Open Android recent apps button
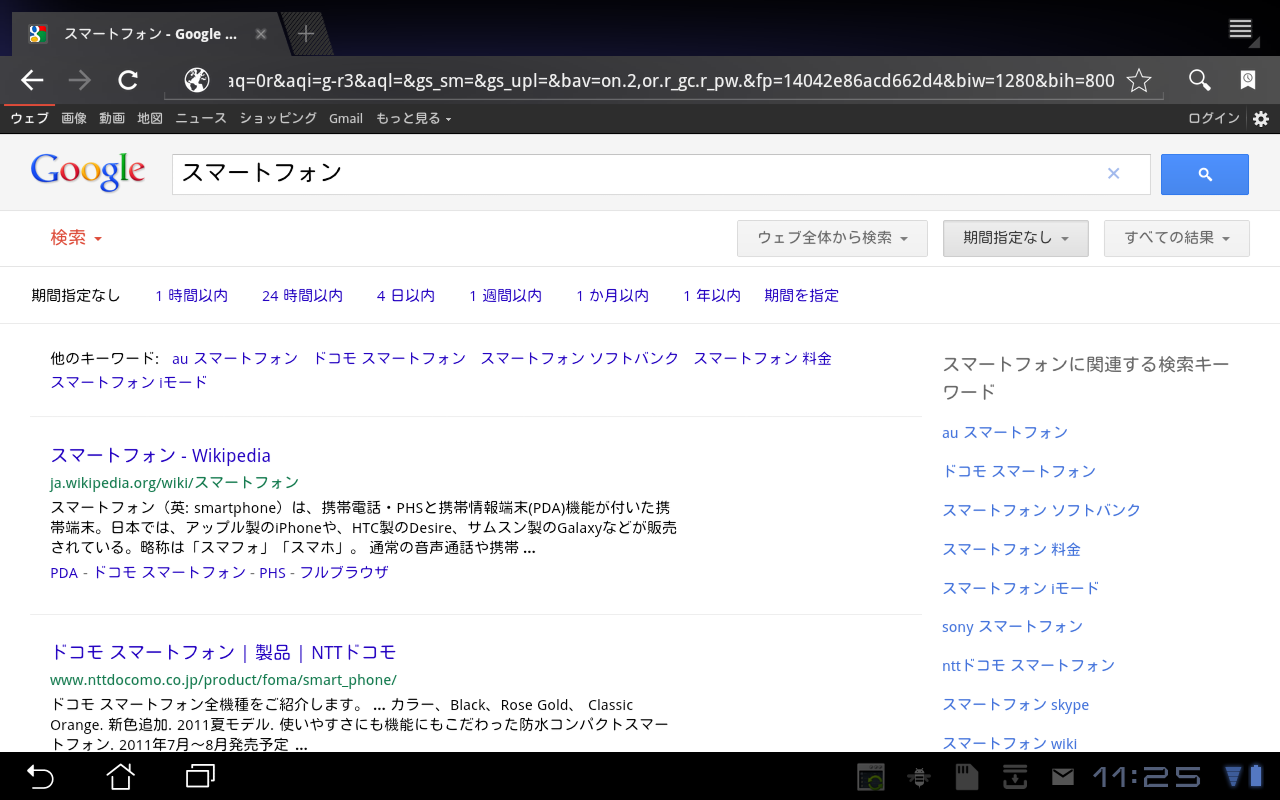 point(201,776)
